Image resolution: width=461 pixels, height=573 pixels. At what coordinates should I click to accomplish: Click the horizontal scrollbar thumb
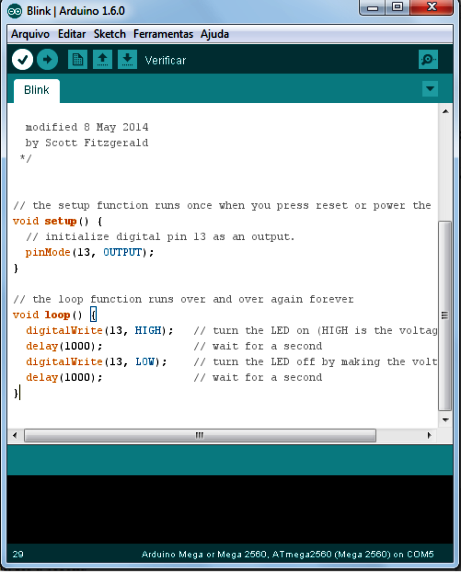[x=200, y=435]
